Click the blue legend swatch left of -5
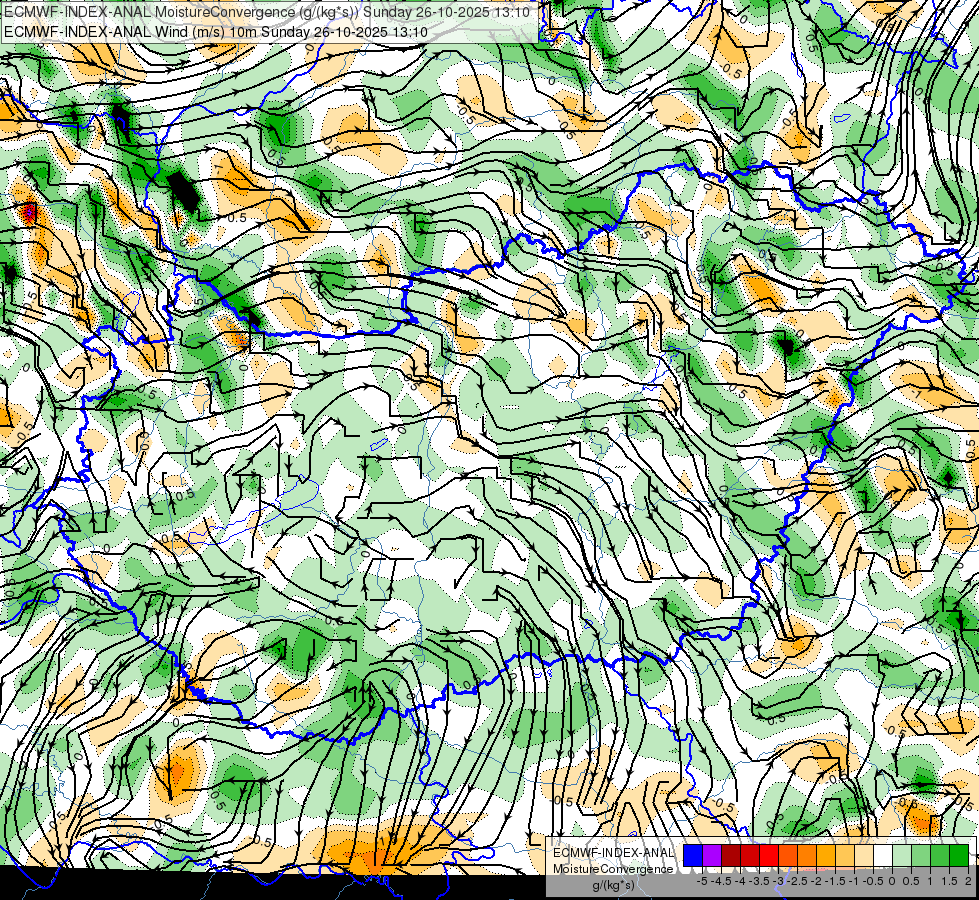This screenshot has width=979, height=900. 693,856
